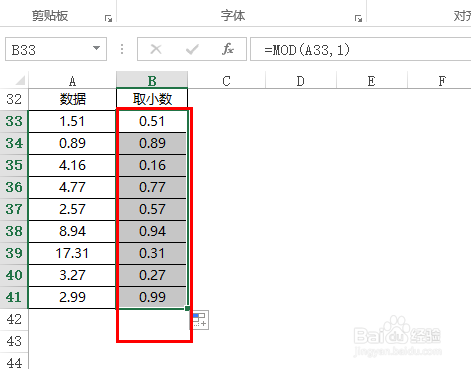Open the clipboard group dialog launcher
Image resolution: width=471 pixels, height=369 pixels.
108,18
